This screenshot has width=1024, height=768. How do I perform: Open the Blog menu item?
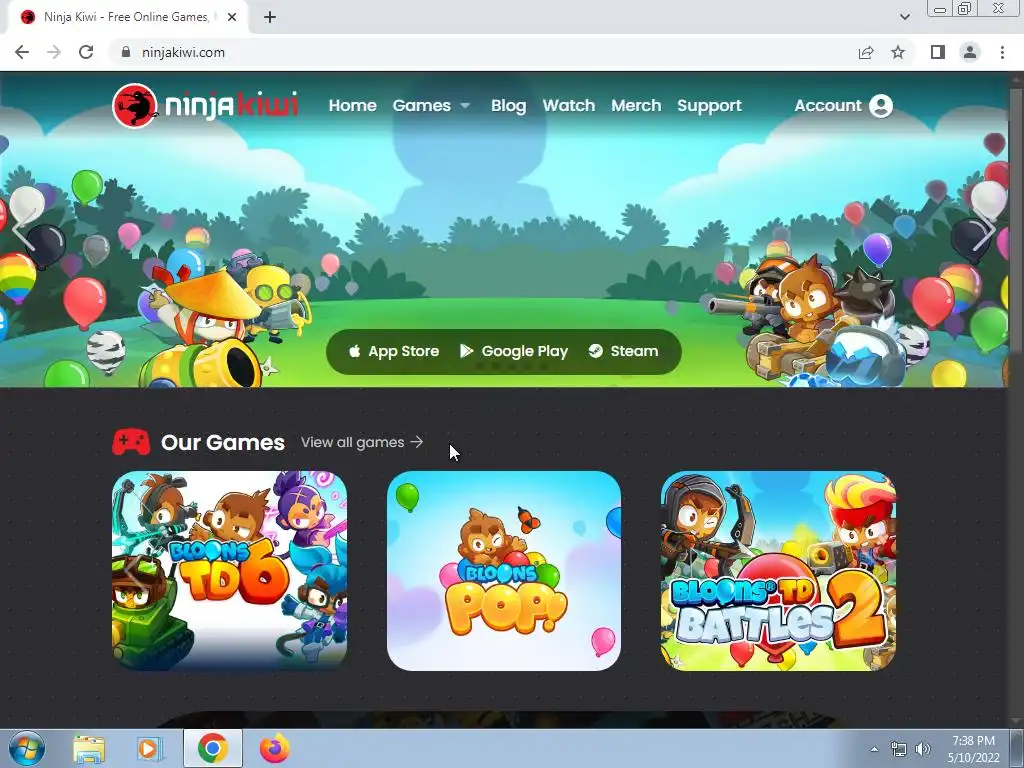point(509,106)
